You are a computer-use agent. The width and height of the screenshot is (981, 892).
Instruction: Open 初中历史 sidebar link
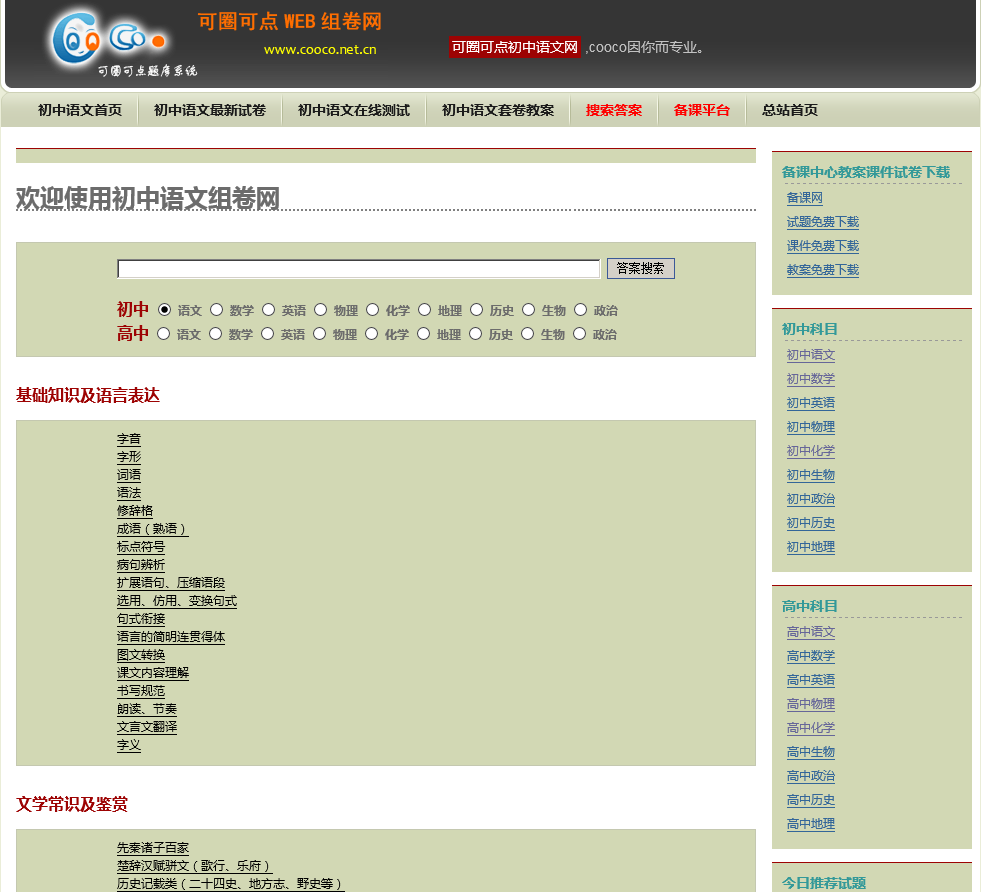[x=811, y=523]
